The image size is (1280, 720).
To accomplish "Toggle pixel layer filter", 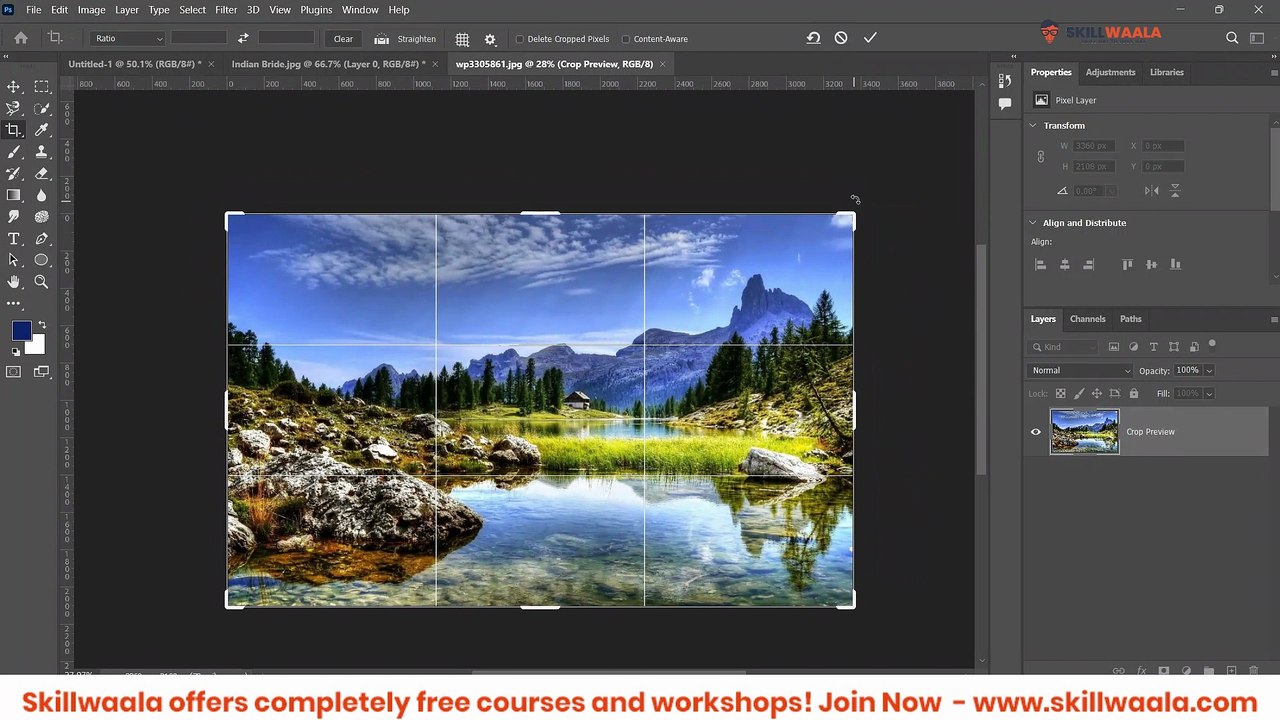I will pyautogui.click(x=1114, y=347).
